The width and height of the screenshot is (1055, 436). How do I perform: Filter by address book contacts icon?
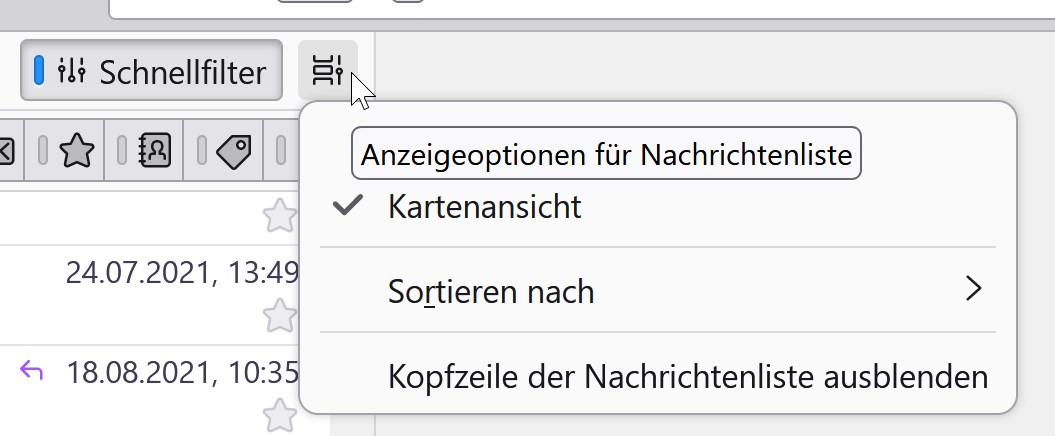click(156, 151)
